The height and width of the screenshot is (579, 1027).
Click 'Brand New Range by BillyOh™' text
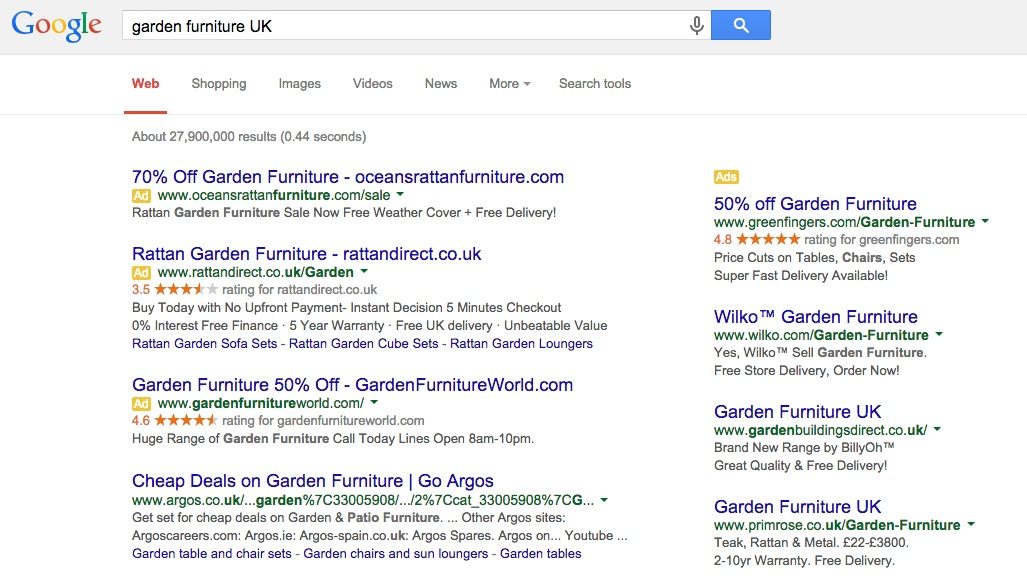tap(804, 448)
